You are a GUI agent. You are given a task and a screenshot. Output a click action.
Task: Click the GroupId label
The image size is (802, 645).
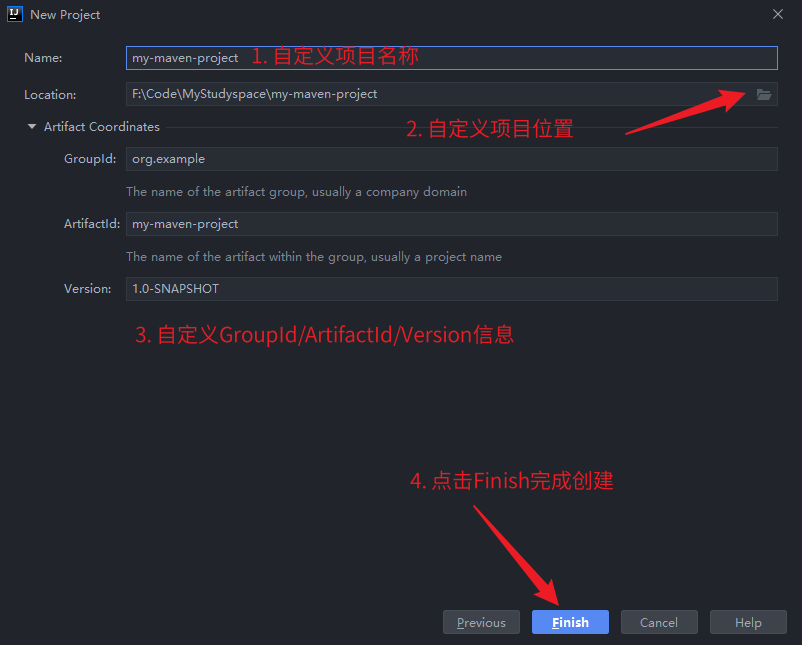(x=90, y=159)
